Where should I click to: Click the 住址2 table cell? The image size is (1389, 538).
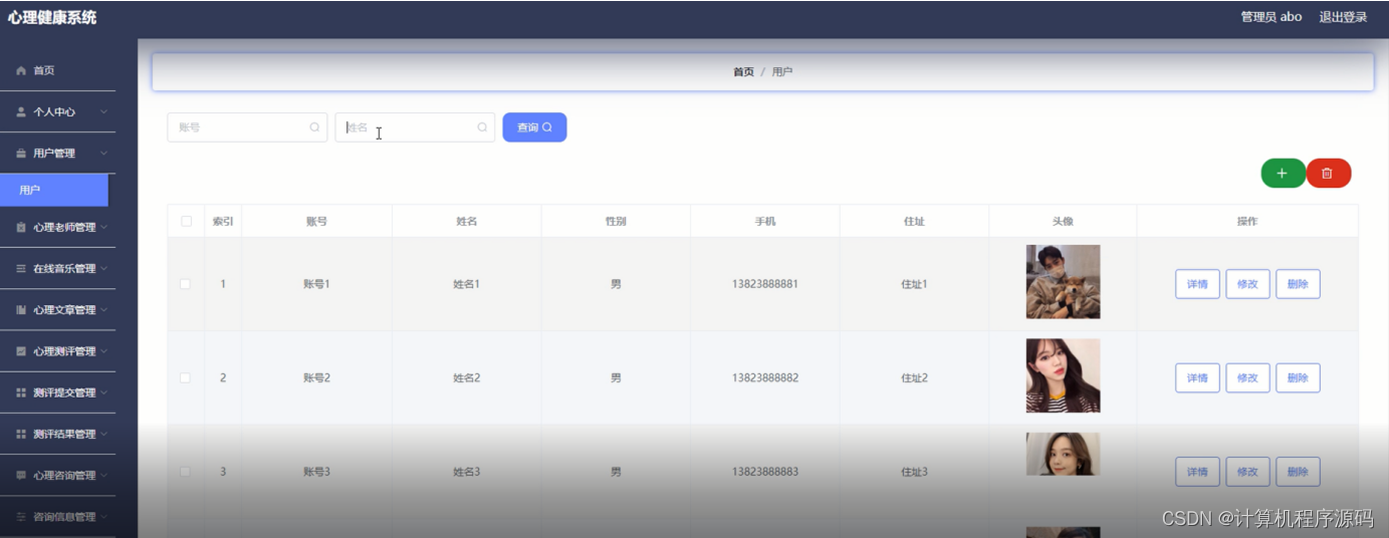(914, 378)
